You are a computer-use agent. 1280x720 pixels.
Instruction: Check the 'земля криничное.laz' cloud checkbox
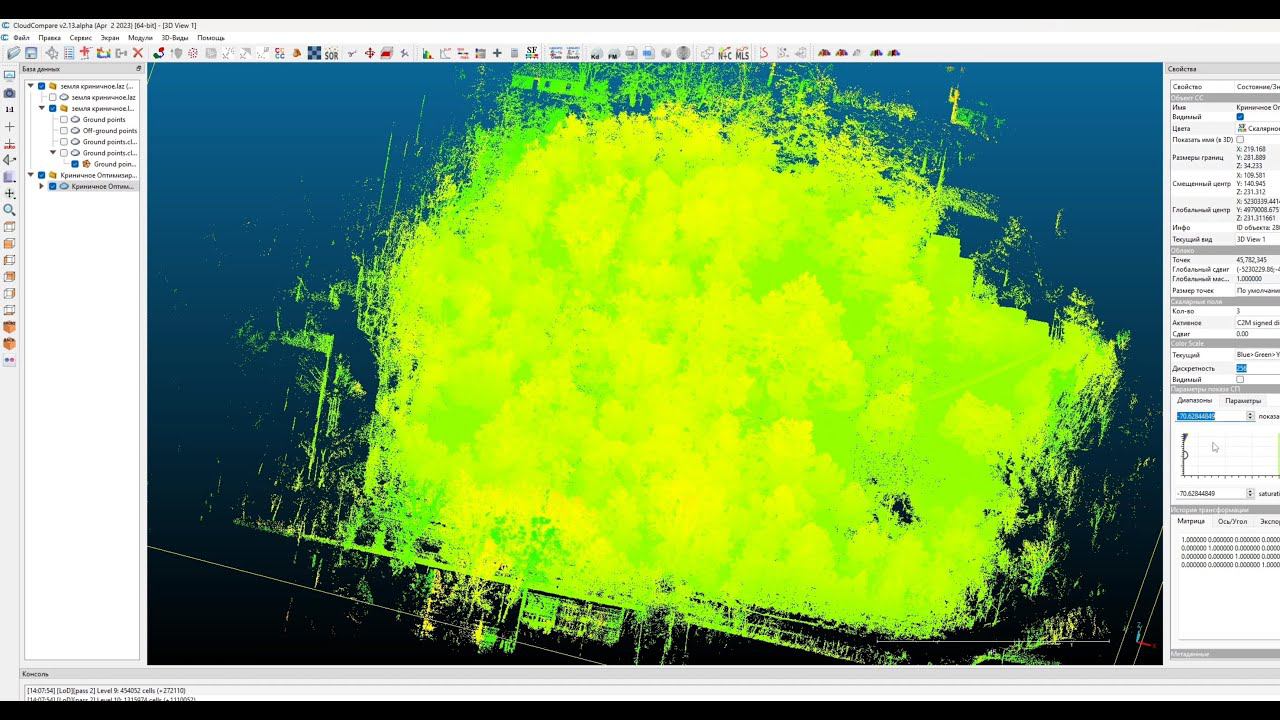52,97
